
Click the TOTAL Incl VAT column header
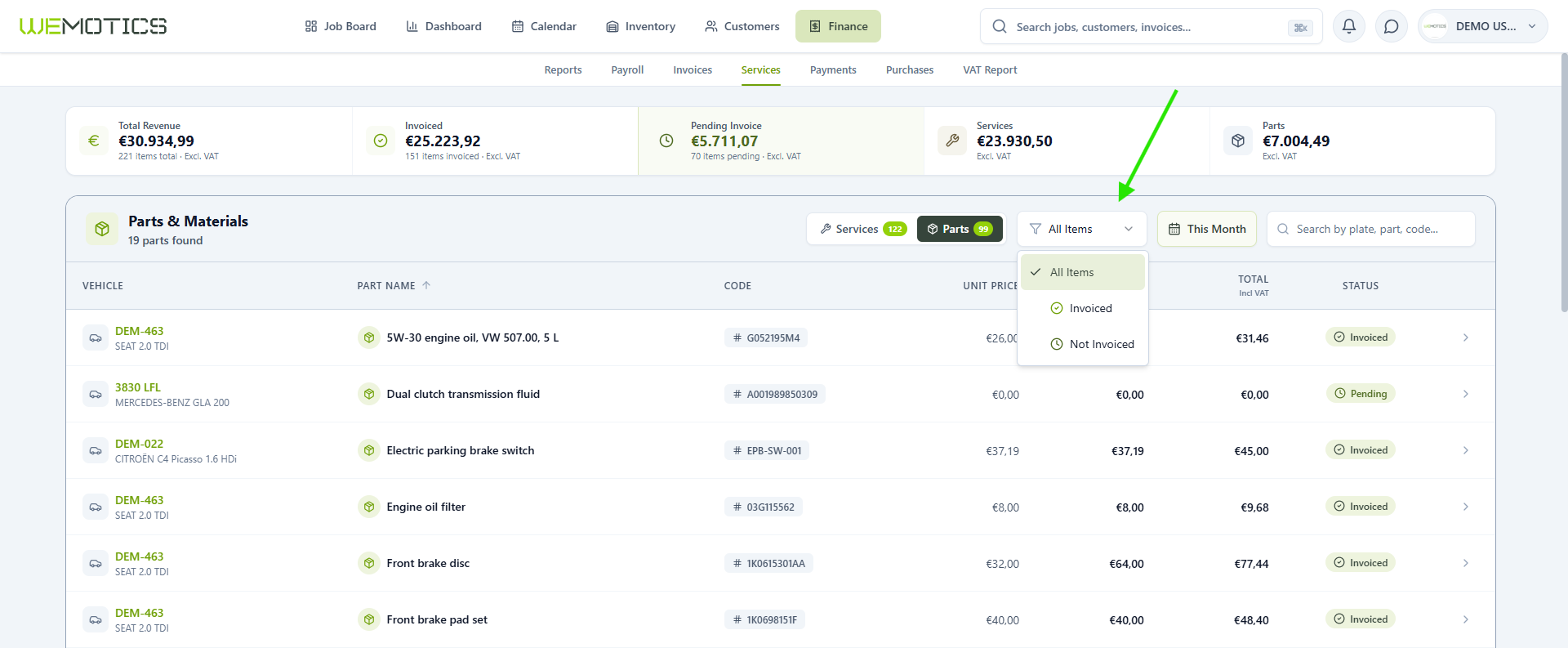(x=1253, y=285)
